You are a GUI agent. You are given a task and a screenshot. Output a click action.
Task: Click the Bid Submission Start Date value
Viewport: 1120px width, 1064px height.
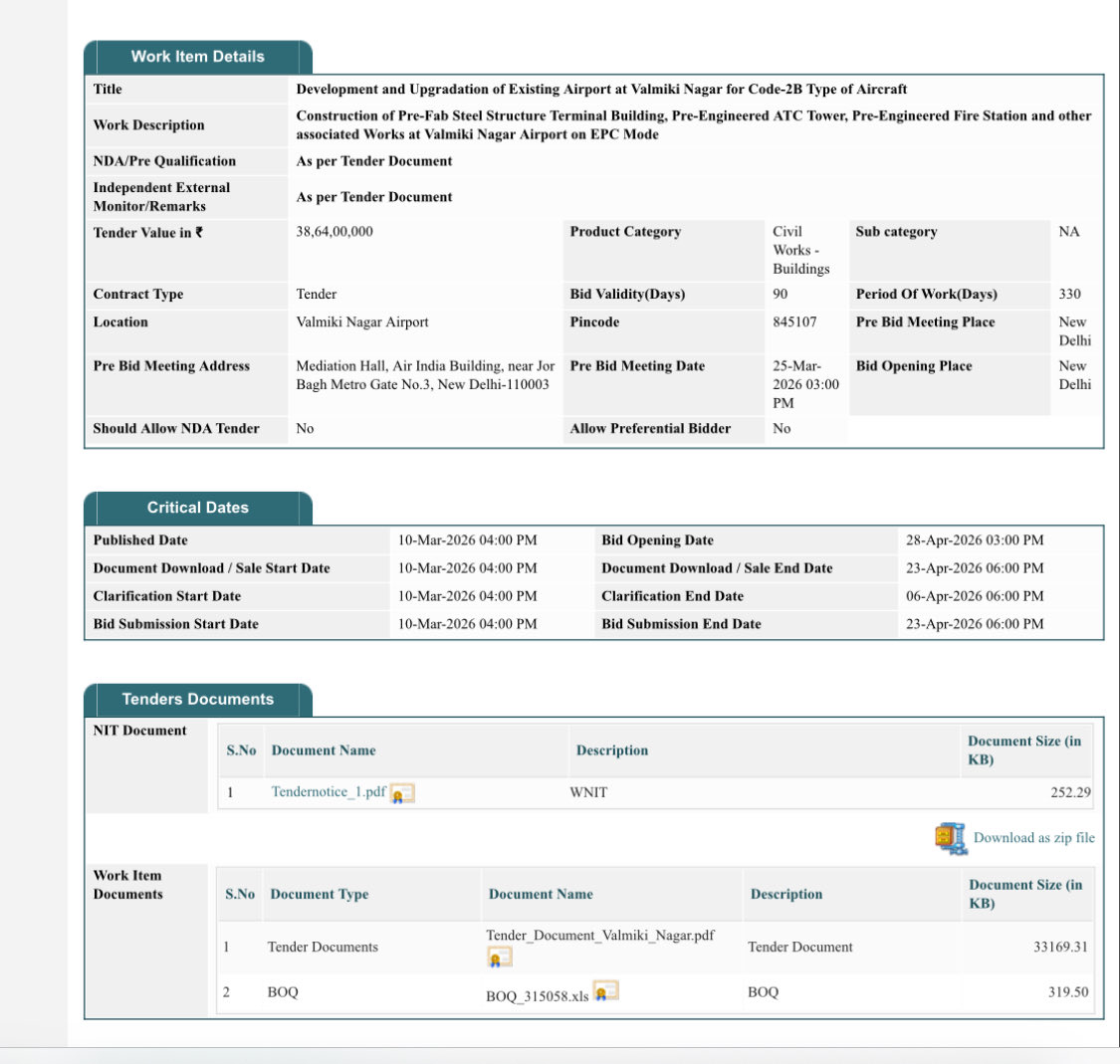pyautogui.click(x=467, y=624)
